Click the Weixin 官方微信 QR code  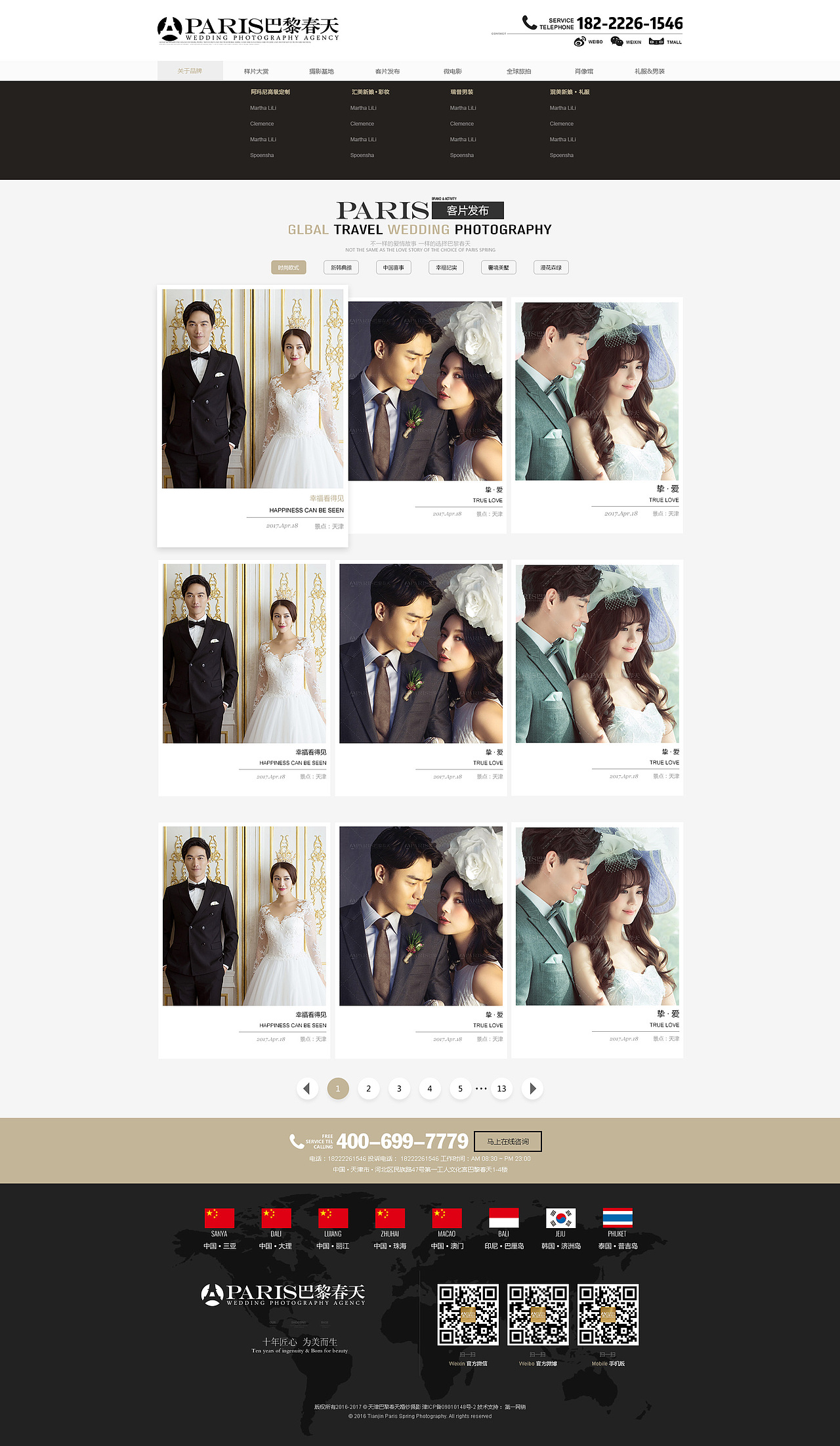click(468, 1315)
